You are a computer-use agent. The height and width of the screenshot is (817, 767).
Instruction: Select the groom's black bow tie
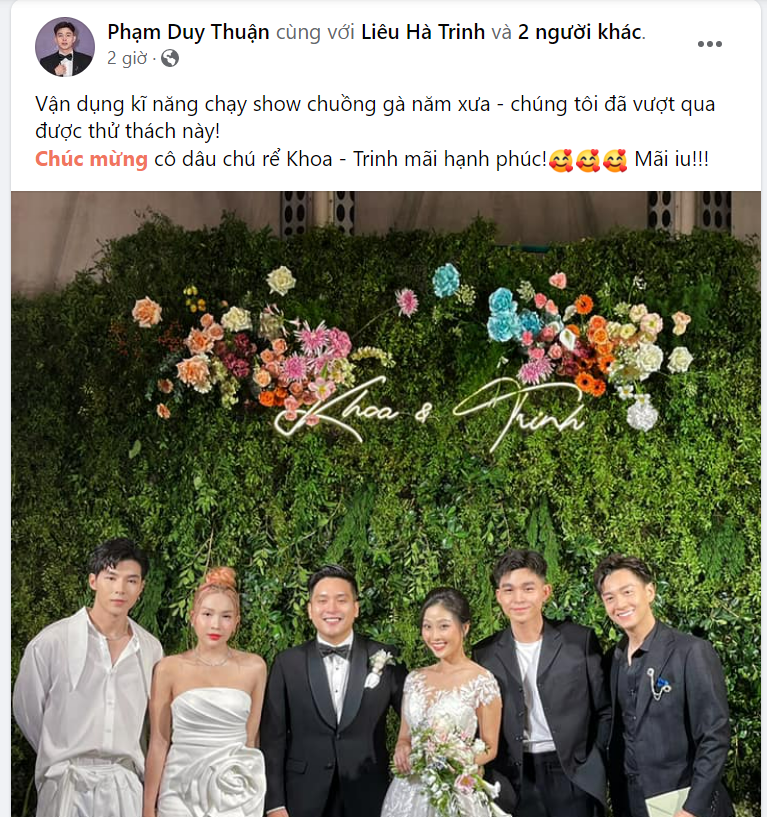tap(334, 652)
